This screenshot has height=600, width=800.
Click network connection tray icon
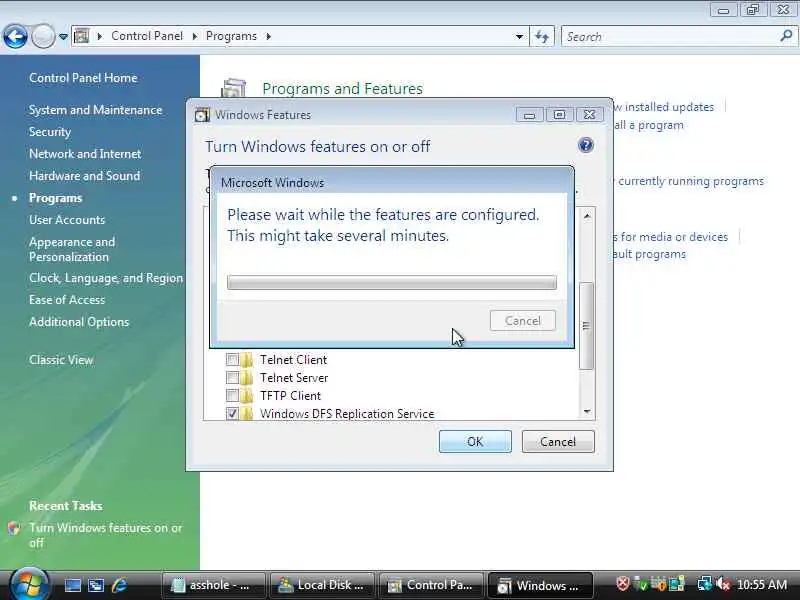click(x=705, y=584)
